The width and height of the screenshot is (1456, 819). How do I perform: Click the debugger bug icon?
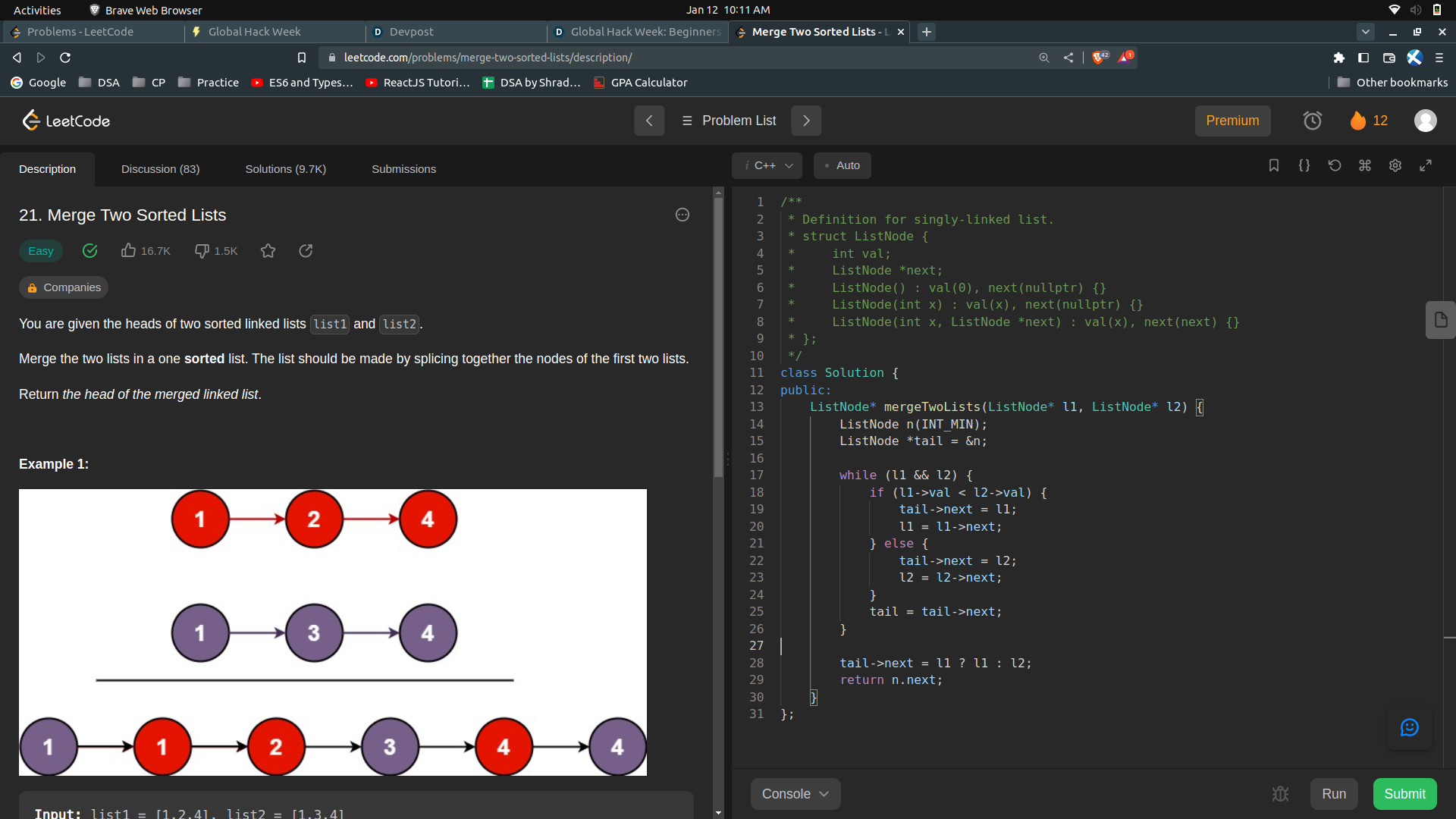[1280, 794]
